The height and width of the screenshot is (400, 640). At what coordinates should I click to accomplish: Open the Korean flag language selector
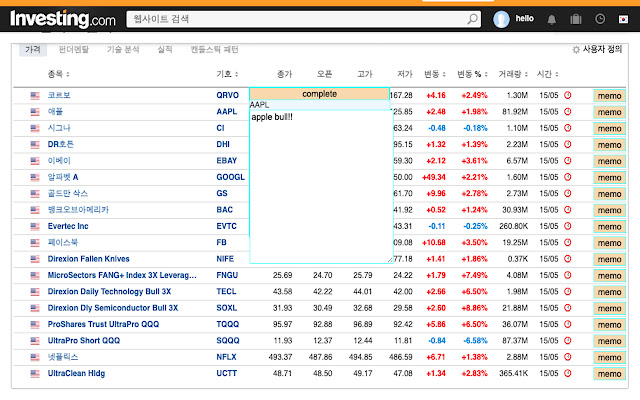click(x=623, y=19)
